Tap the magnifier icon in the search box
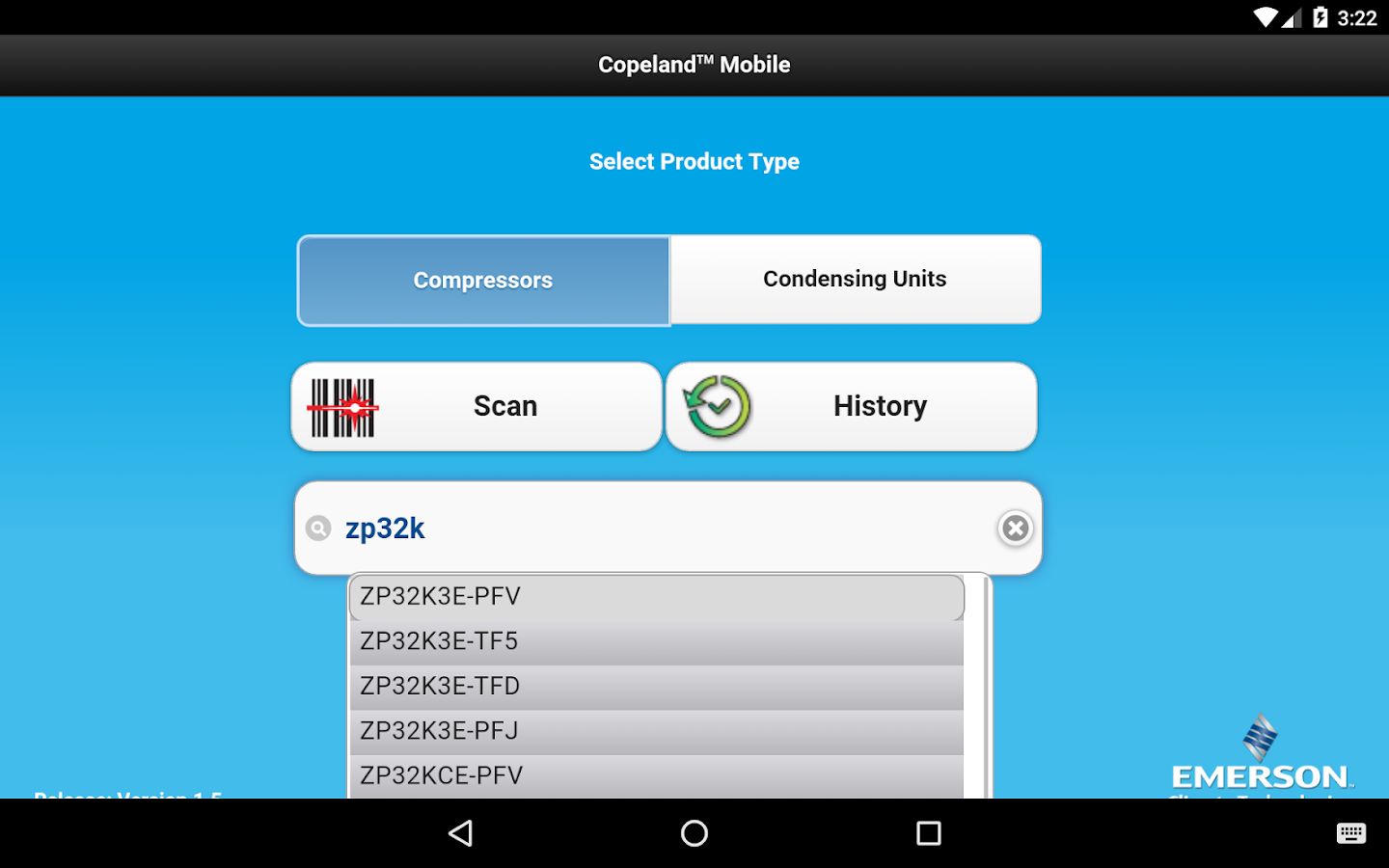 click(x=318, y=529)
